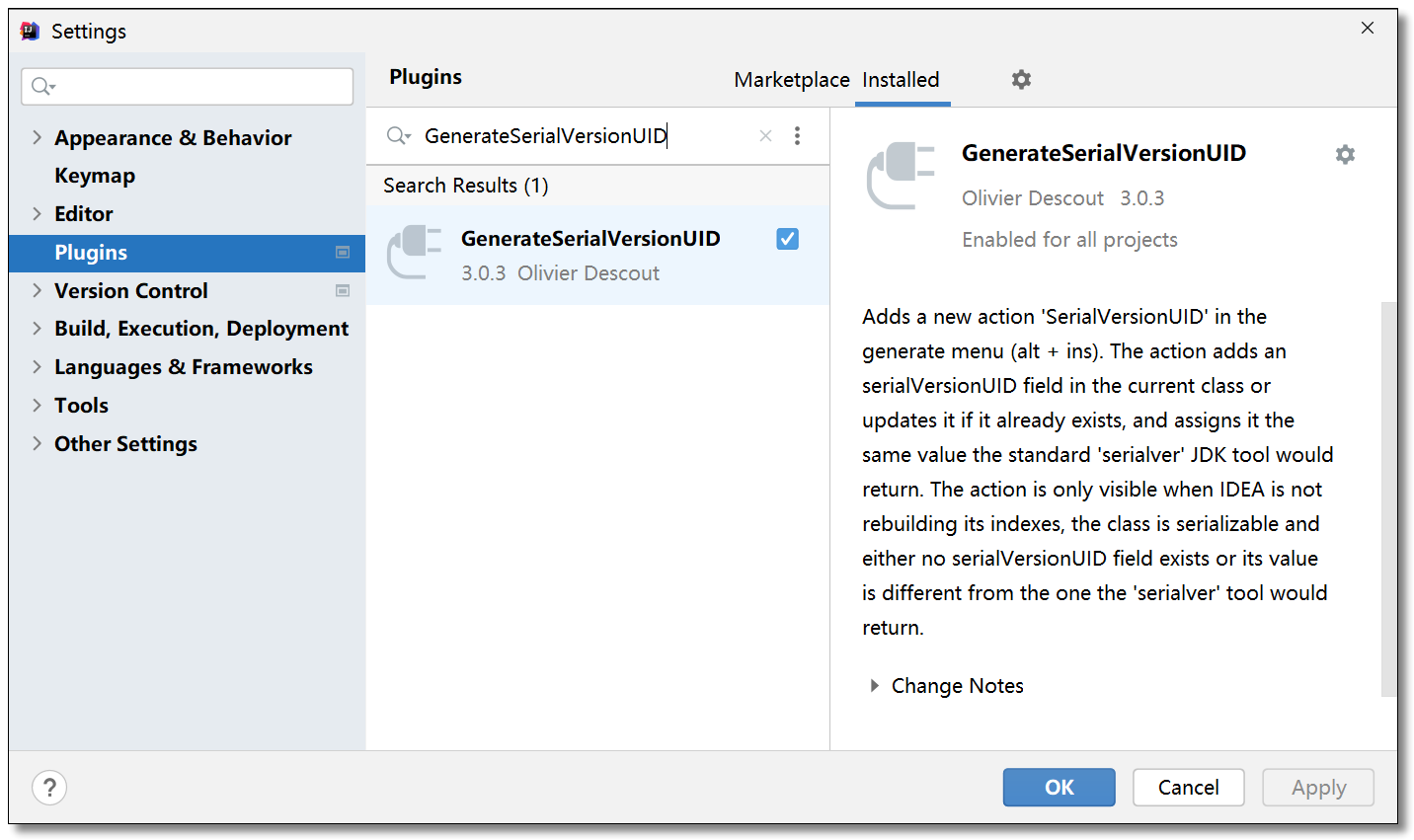Select GenerateSerialVersionUID search result name
Image resolution: width=1414 pixels, height=840 pixels.
tap(590, 239)
